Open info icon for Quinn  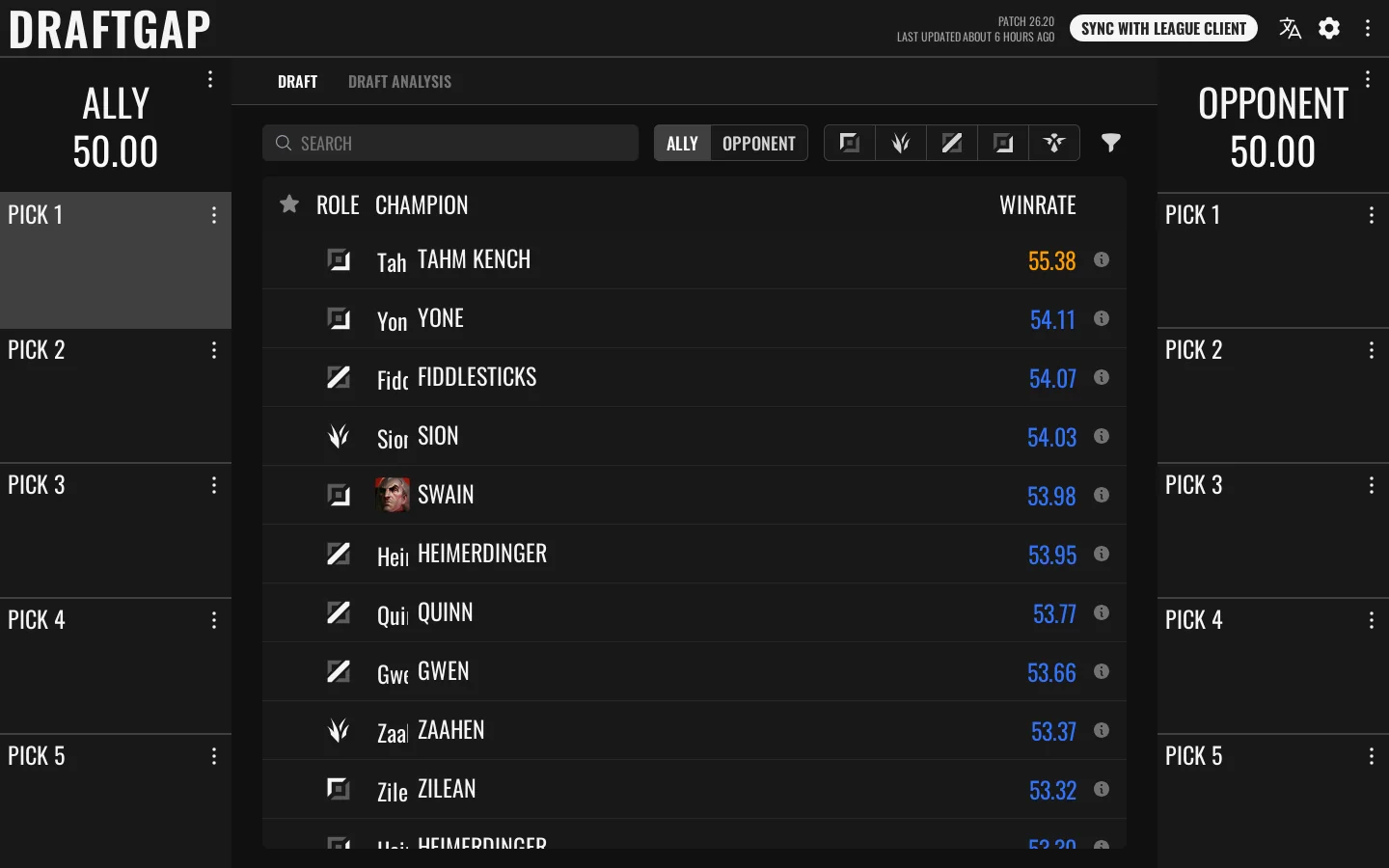click(1102, 612)
